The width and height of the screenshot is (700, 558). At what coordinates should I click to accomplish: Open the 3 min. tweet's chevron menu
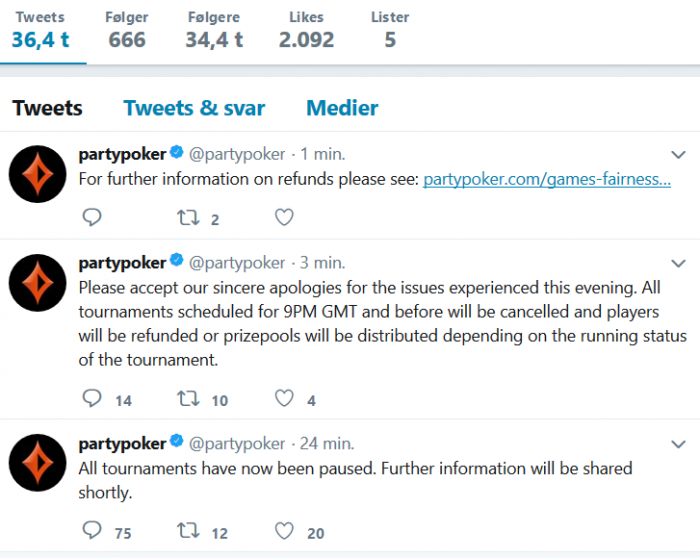[678, 264]
